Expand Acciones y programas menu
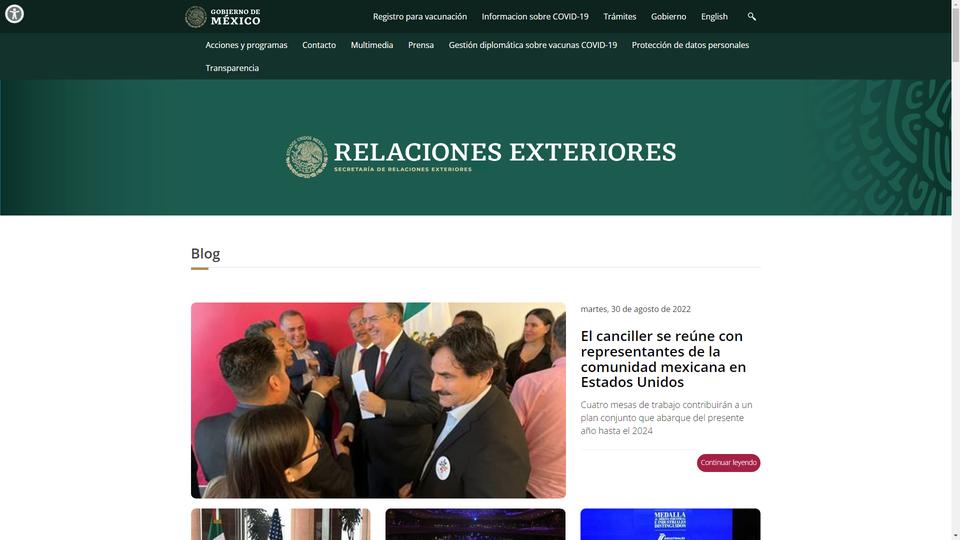This screenshot has height=540, width=960. 246,45
